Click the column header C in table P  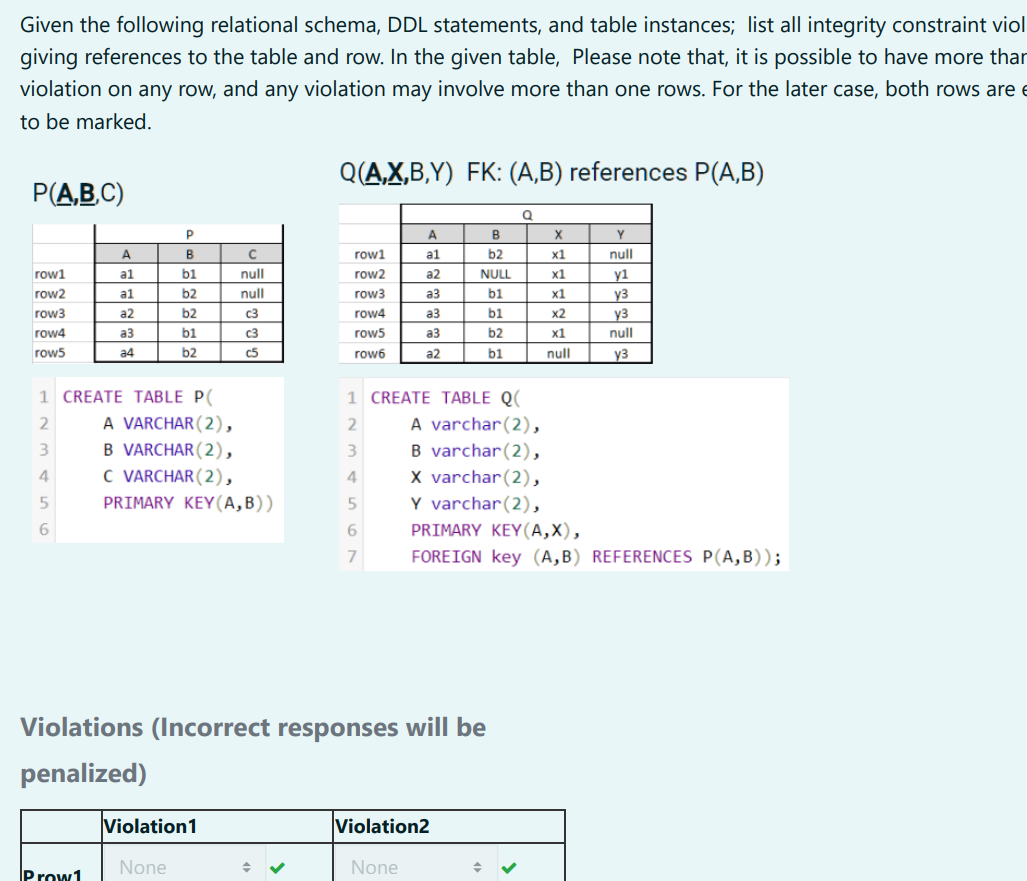pos(252,253)
